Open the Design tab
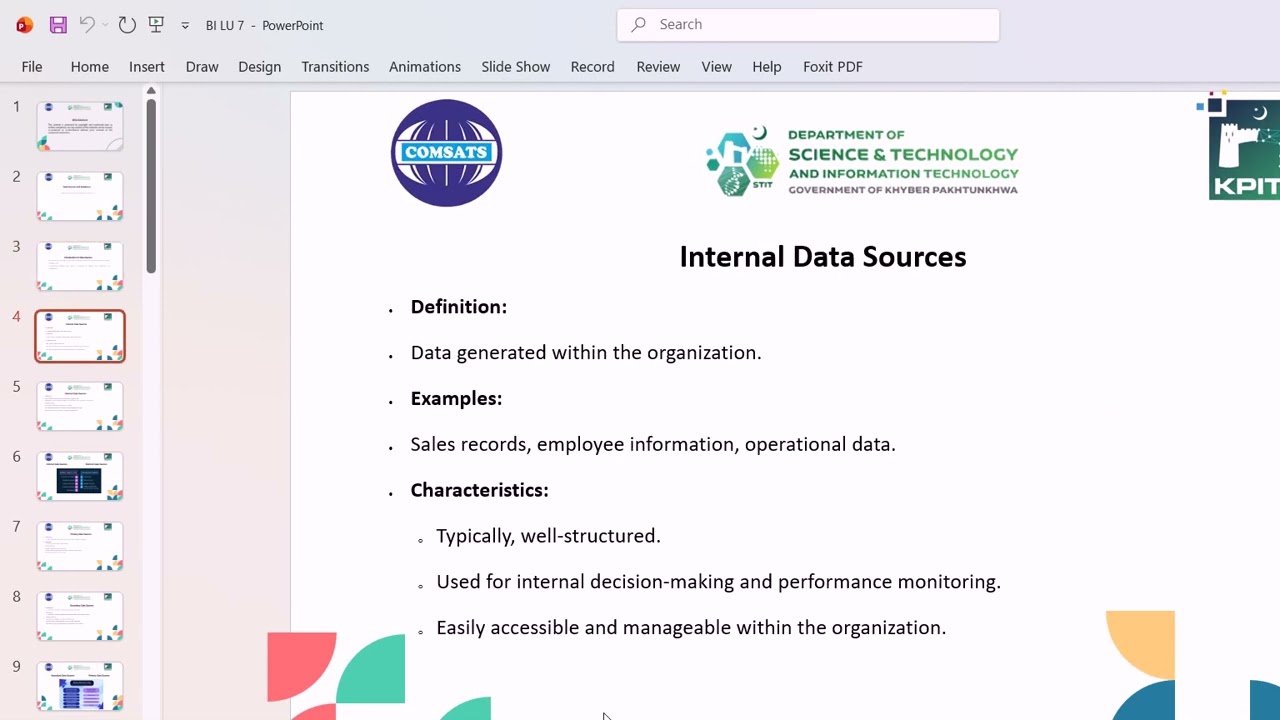 260,66
